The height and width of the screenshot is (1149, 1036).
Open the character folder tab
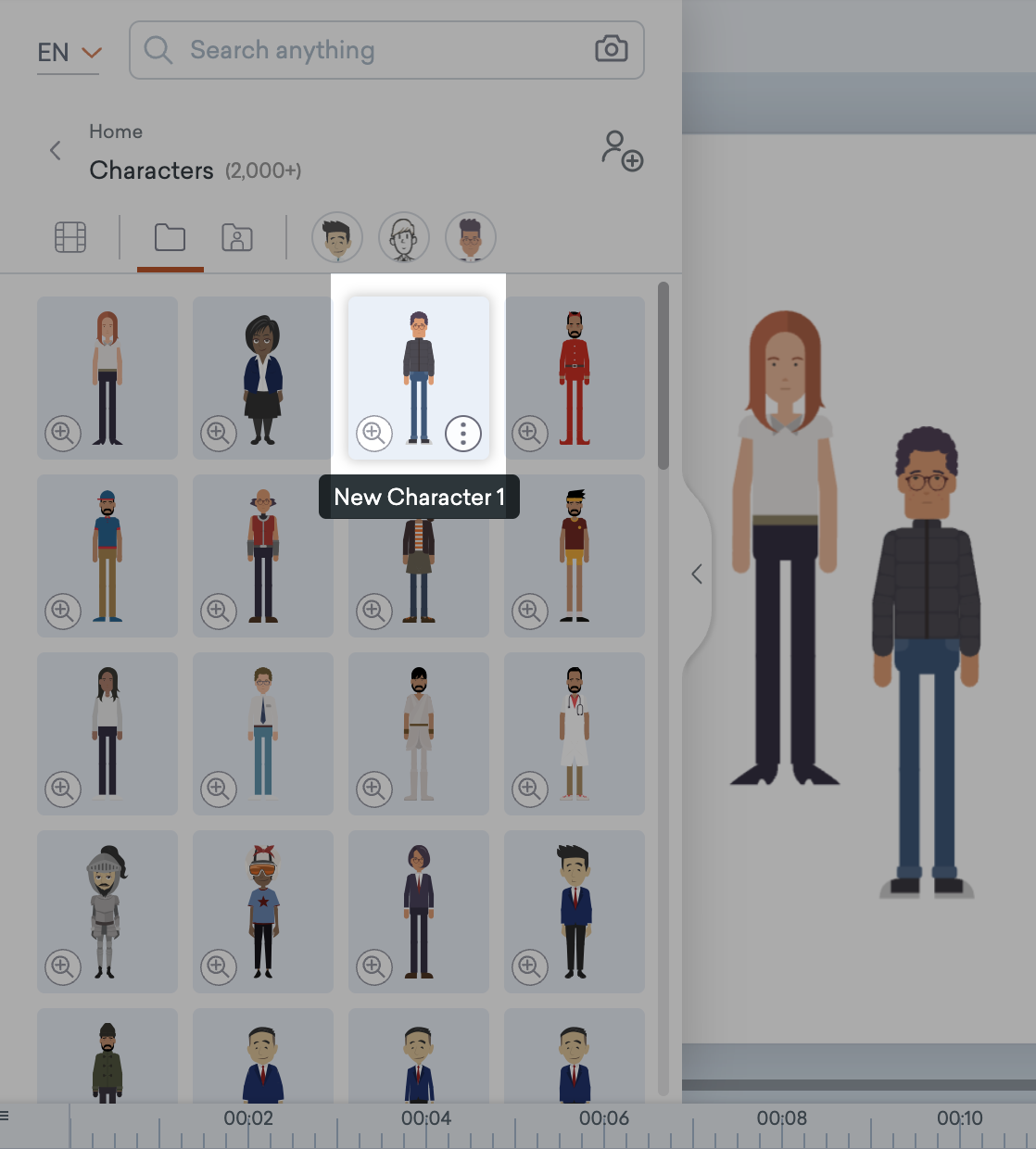[x=237, y=238]
